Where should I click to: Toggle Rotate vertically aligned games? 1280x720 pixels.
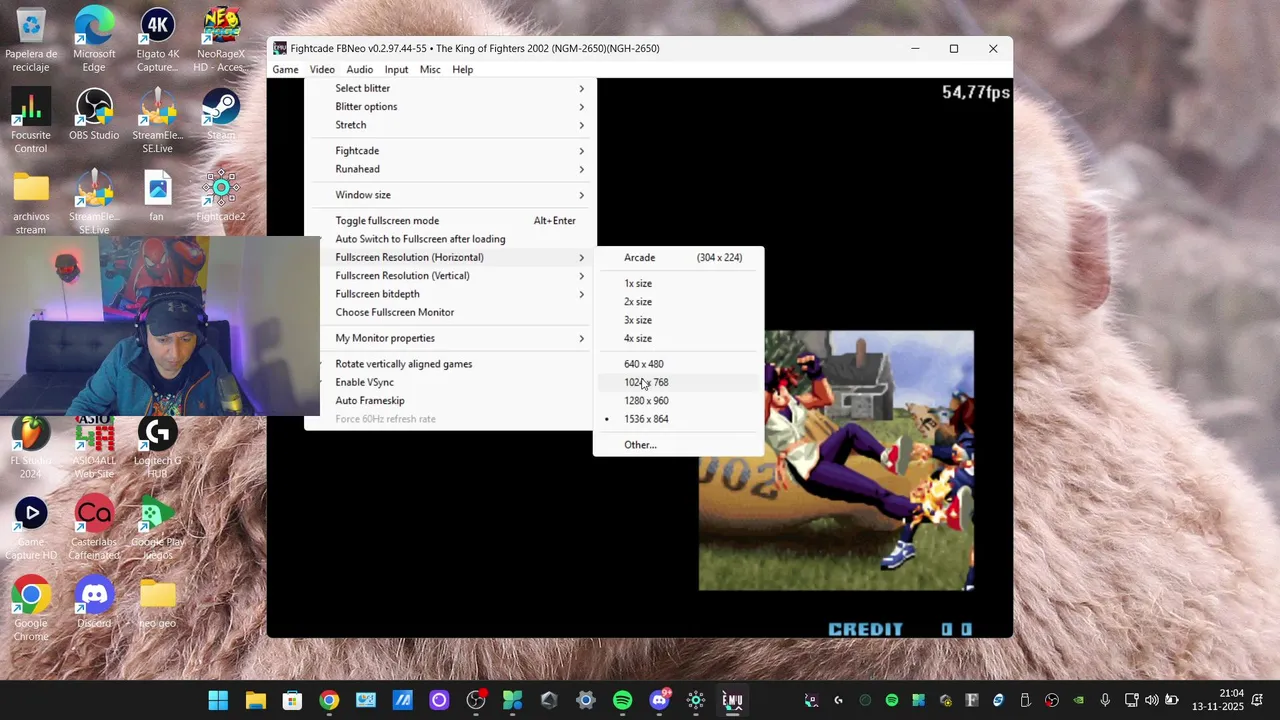(x=449, y=364)
